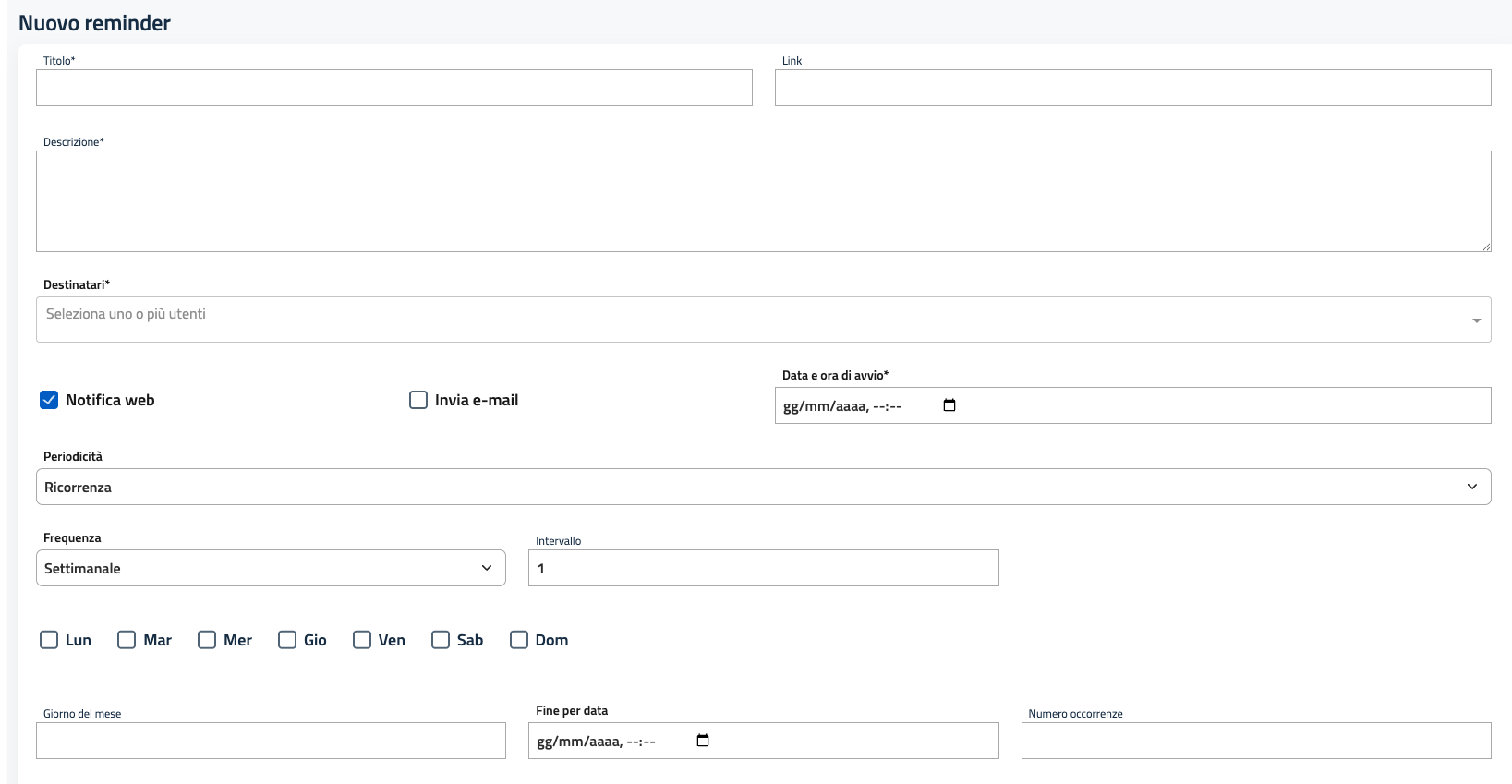Screen dimensions: 1512x784
Task: Tick the Sab weekday checkbox
Action: (441, 640)
